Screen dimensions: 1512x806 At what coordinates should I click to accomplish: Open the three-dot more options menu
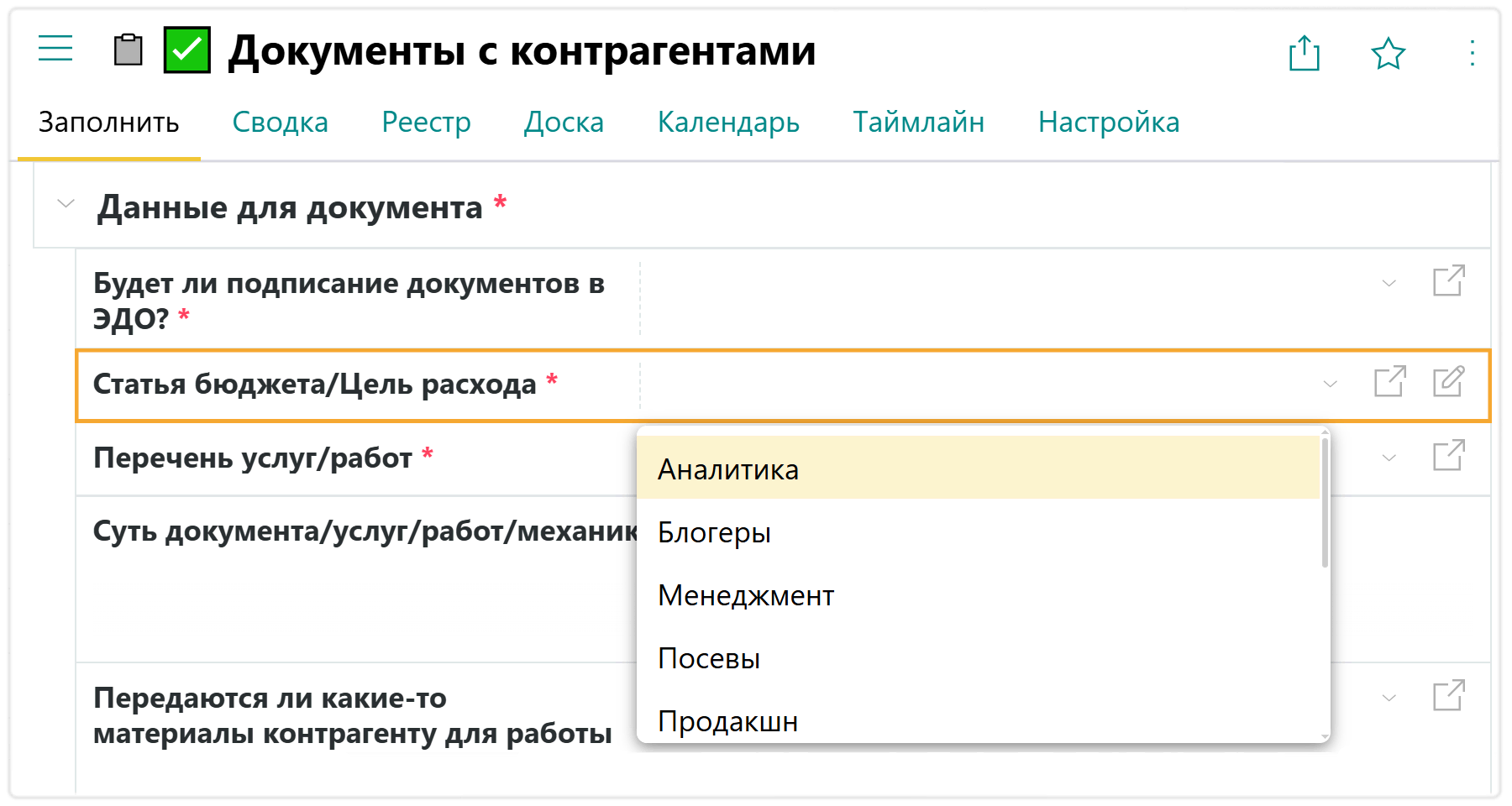click(x=1472, y=54)
